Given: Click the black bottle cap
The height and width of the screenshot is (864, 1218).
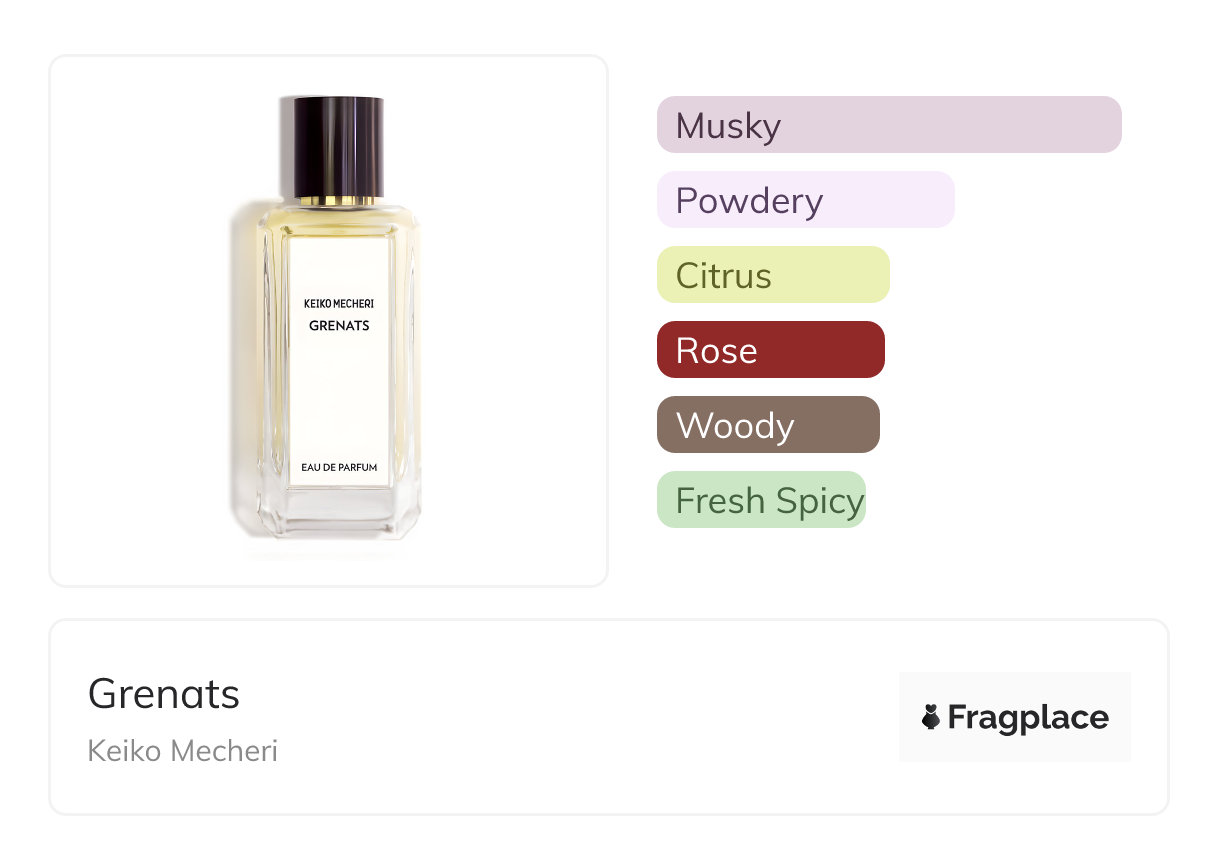Looking at the screenshot, I should 332,147.
